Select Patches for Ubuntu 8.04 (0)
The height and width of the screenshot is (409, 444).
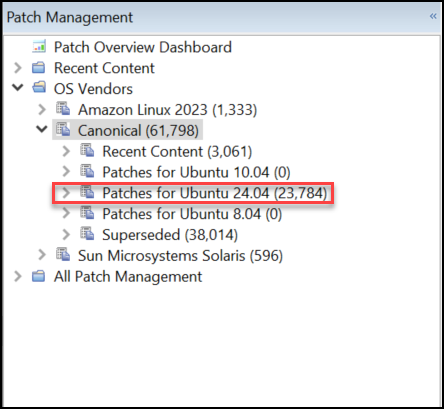[192, 214]
